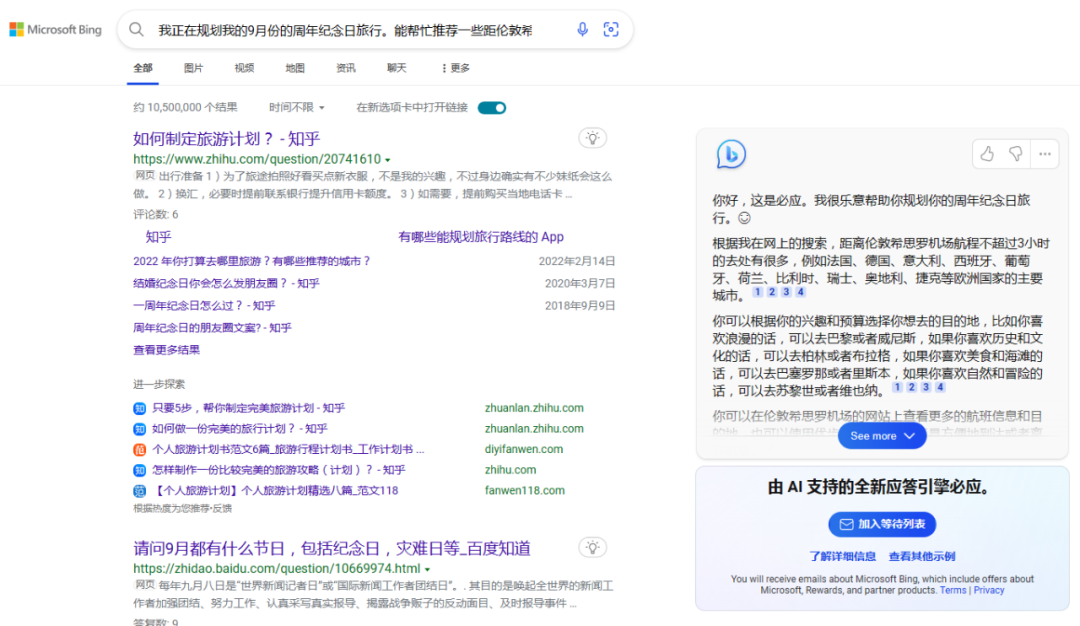The image size is (1080, 626).
Task: Open 一周年纪念日怎么过 link
Action: point(204,306)
